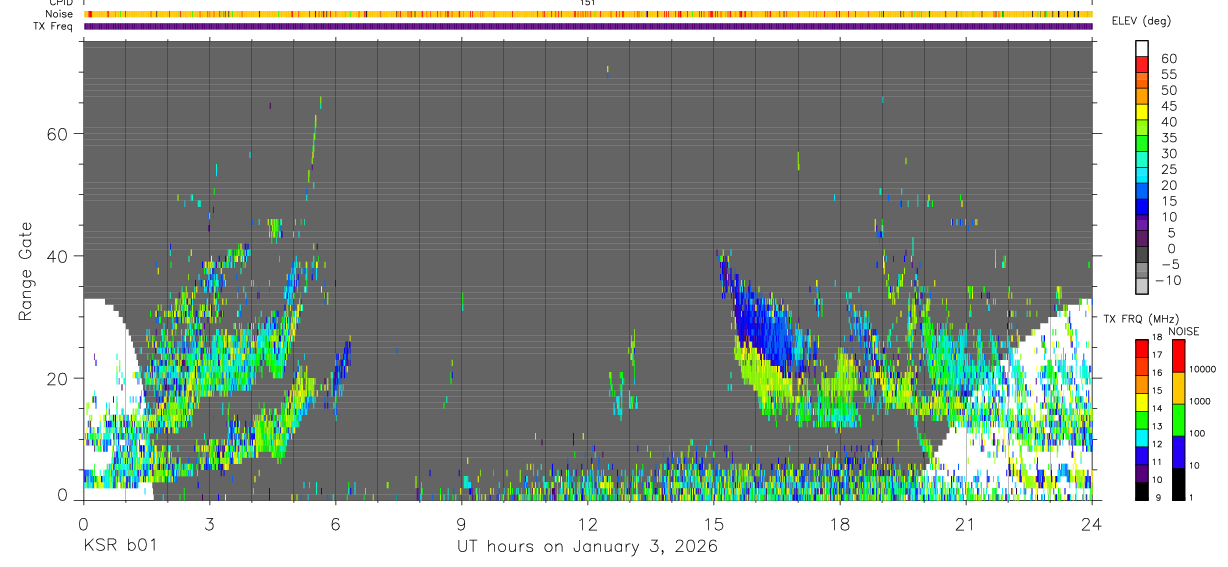Click the TX FRQ (MHz) legend title
This screenshot has height=567, width=1228.
pyautogui.click(x=1141, y=318)
